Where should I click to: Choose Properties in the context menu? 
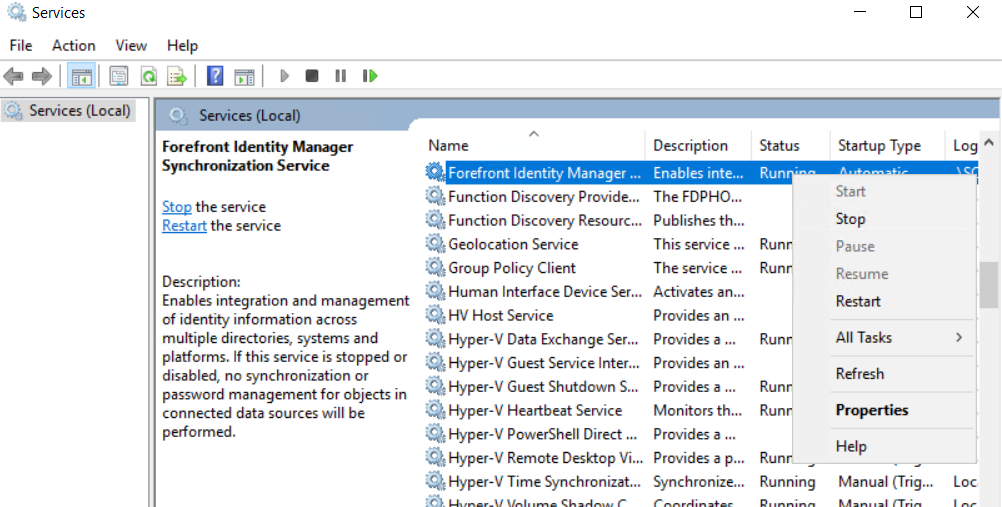click(884, 410)
